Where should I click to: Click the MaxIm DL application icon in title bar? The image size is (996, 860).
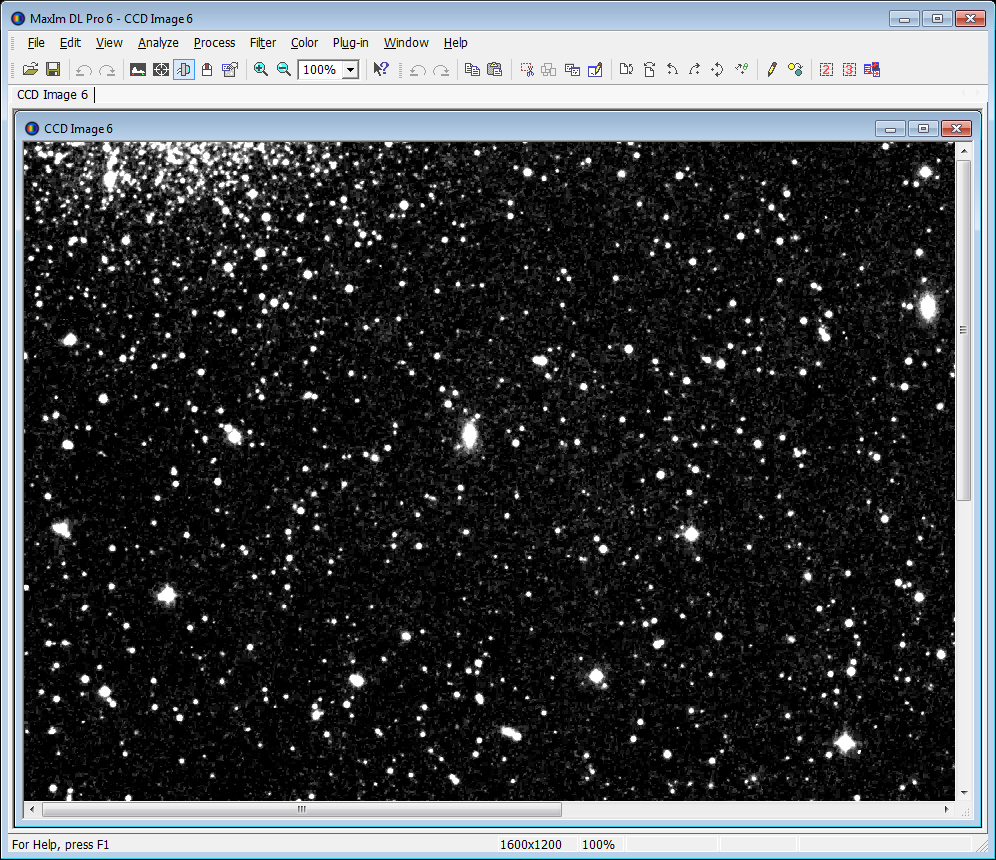click(18, 18)
